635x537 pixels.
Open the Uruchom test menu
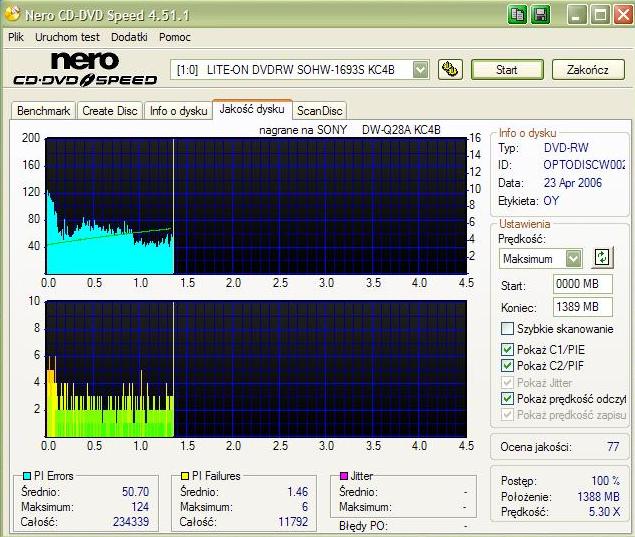tap(67, 37)
